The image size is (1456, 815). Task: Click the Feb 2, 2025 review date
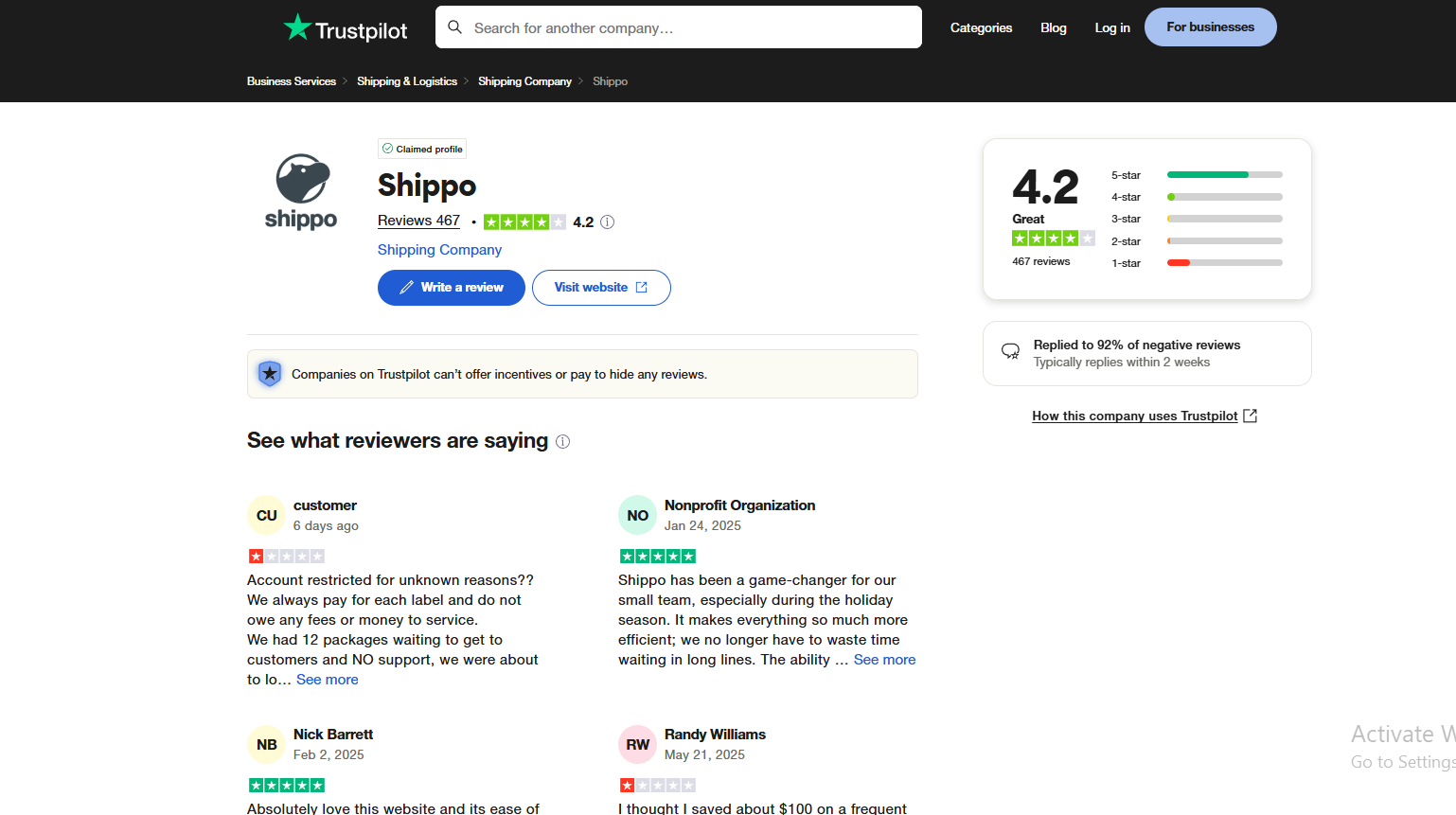click(328, 755)
